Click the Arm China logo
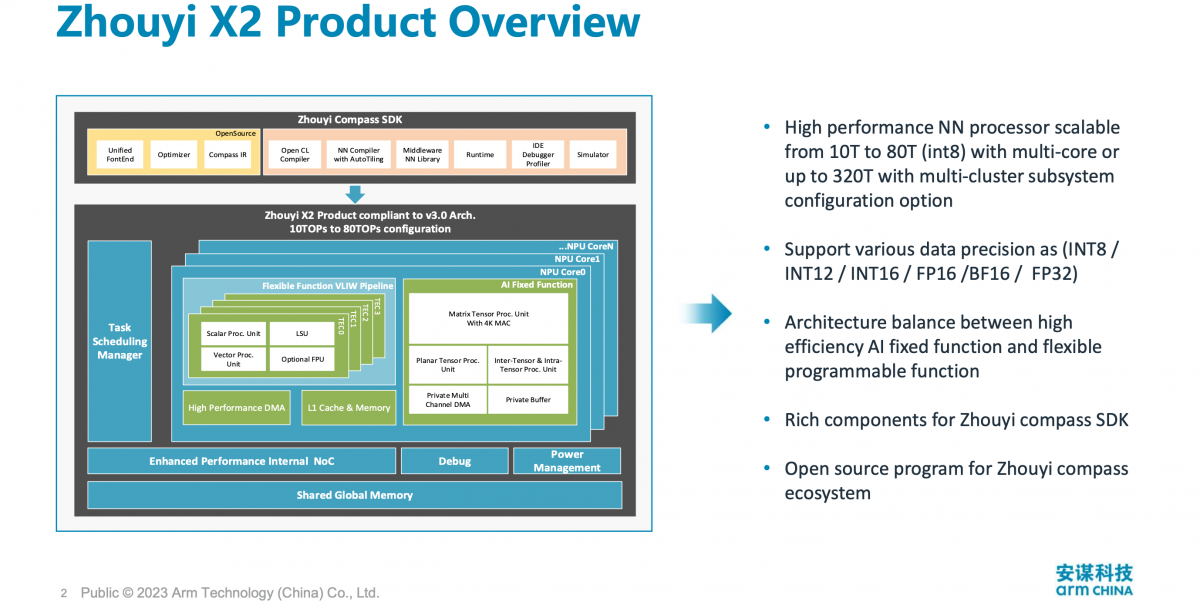 1095,579
